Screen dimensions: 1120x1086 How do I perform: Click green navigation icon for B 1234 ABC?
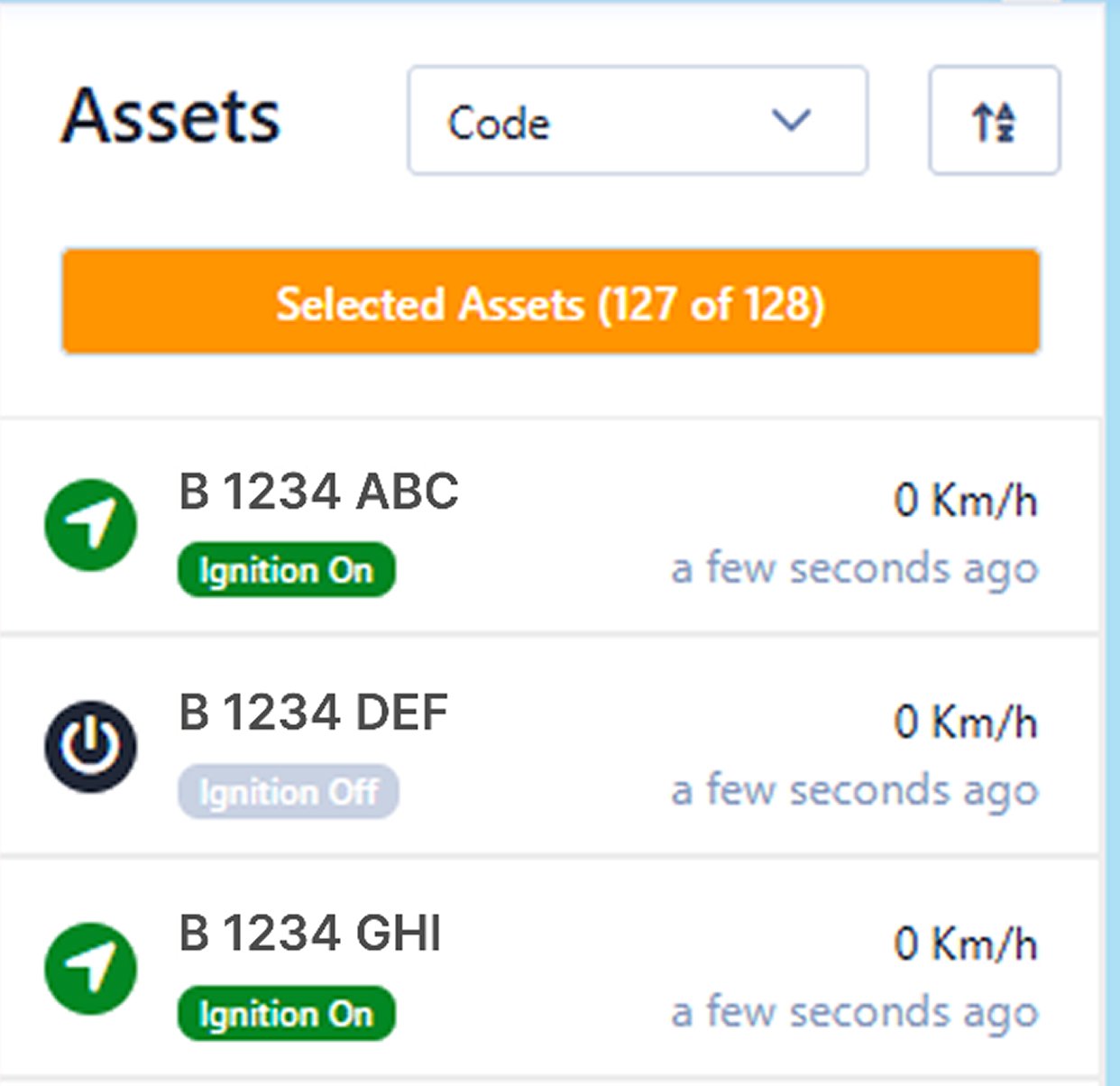(91, 525)
